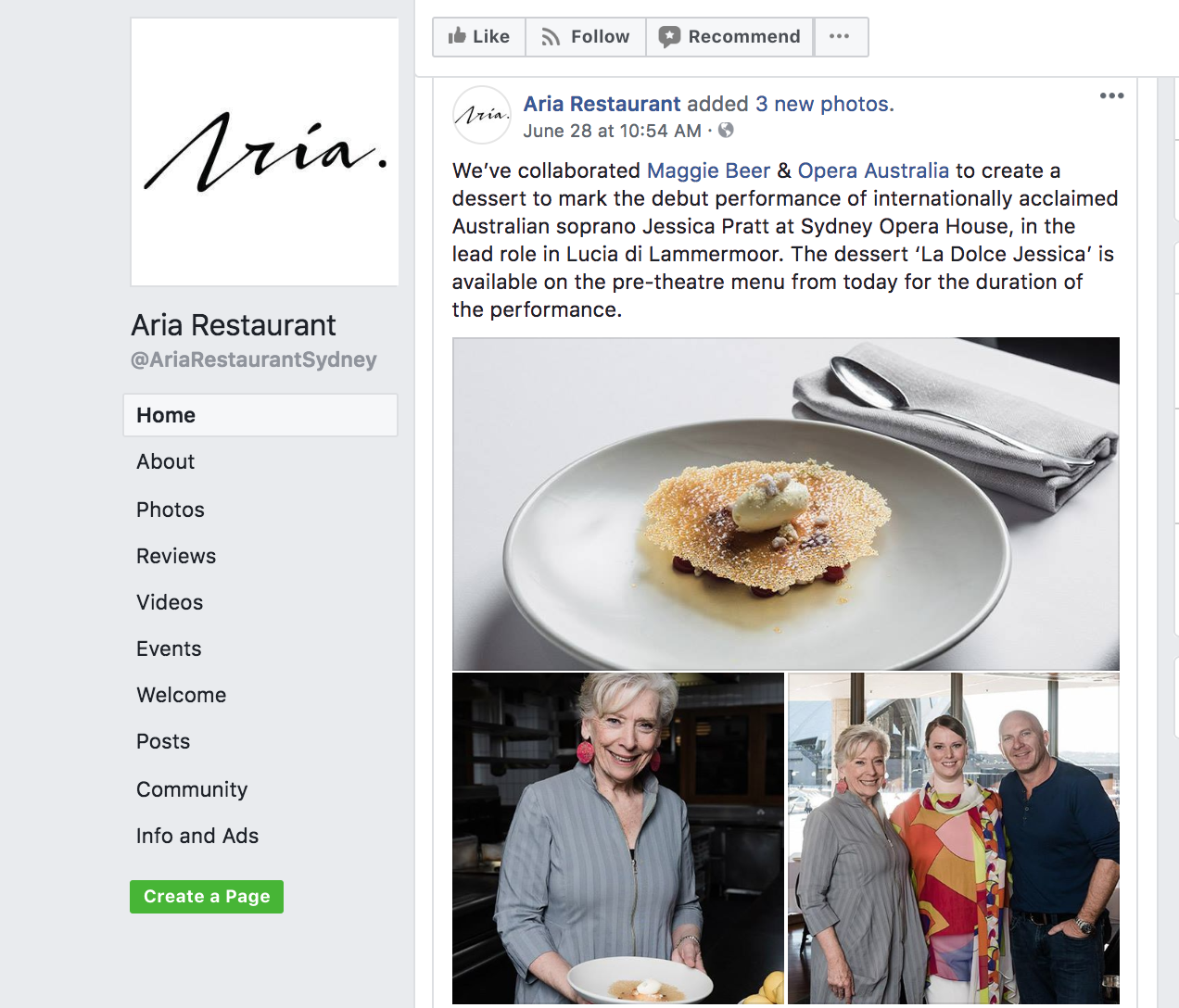
Task: Click the Recommend button
Action: click(x=729, y=37)
